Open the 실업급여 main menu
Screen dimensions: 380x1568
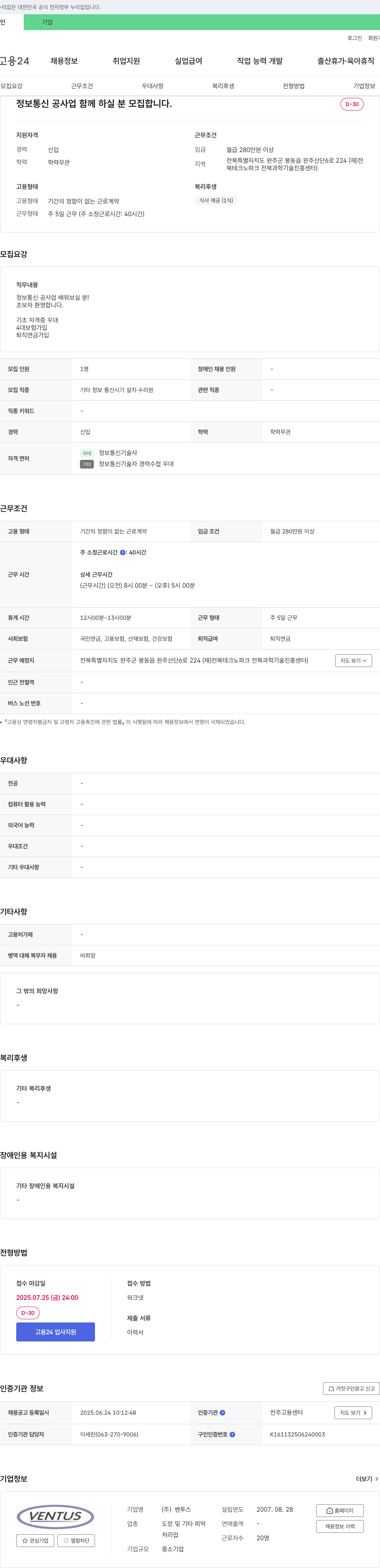coord(188,61)
